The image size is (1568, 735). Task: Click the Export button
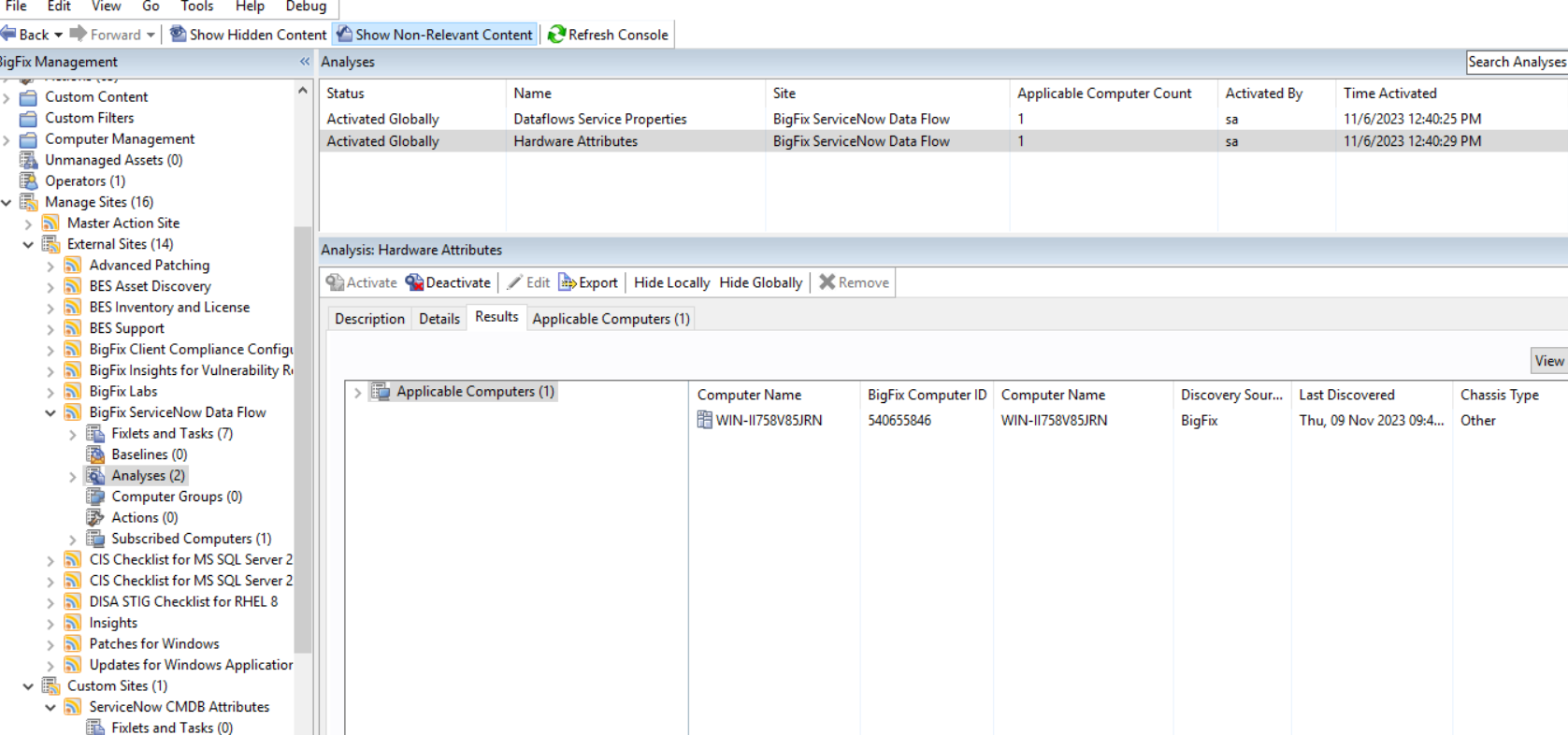(589, 282)
